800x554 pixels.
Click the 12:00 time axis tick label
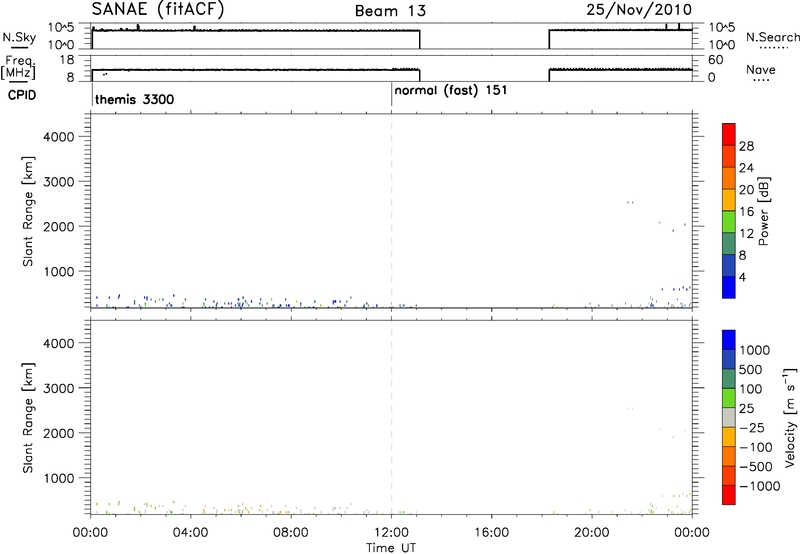tap(391, 533)
